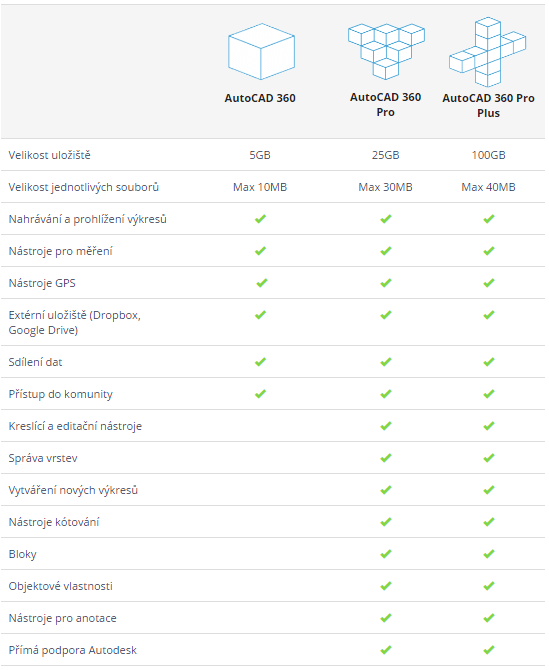Click the Velikost uložiště row label
549x670 pixels.
pos(50,155)
